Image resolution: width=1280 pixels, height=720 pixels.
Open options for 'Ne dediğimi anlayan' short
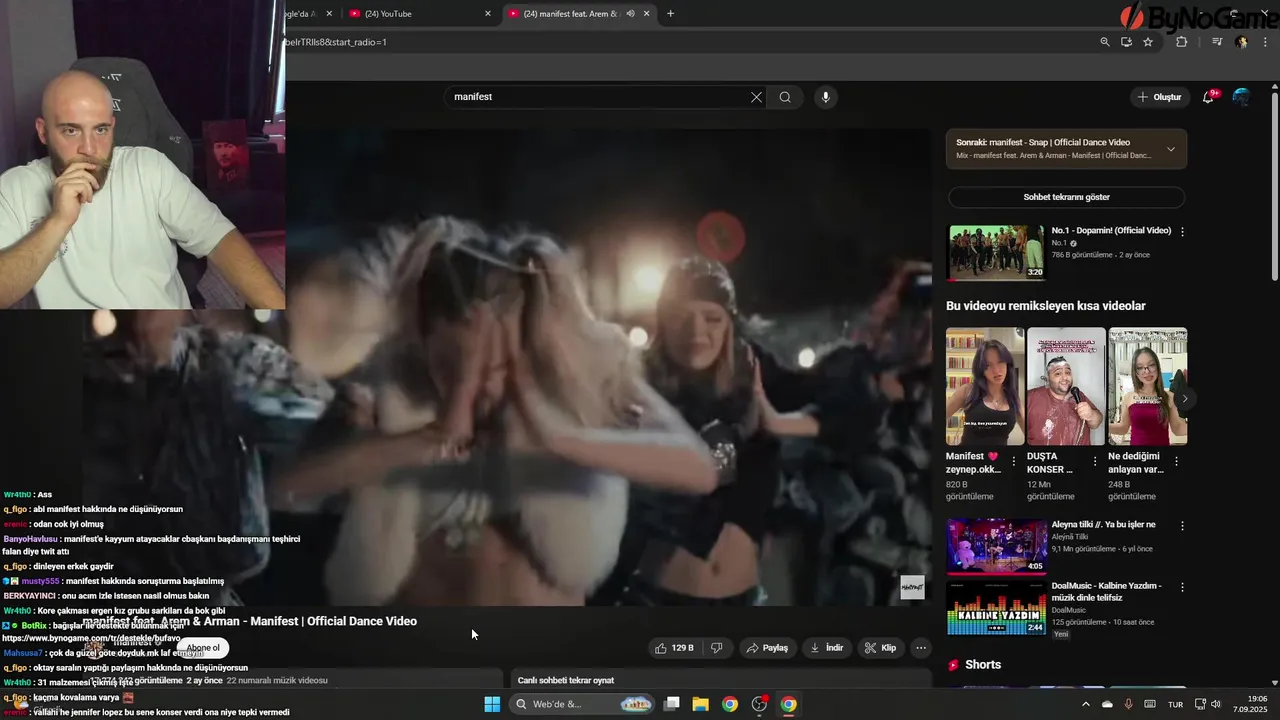pos(1176,462)
